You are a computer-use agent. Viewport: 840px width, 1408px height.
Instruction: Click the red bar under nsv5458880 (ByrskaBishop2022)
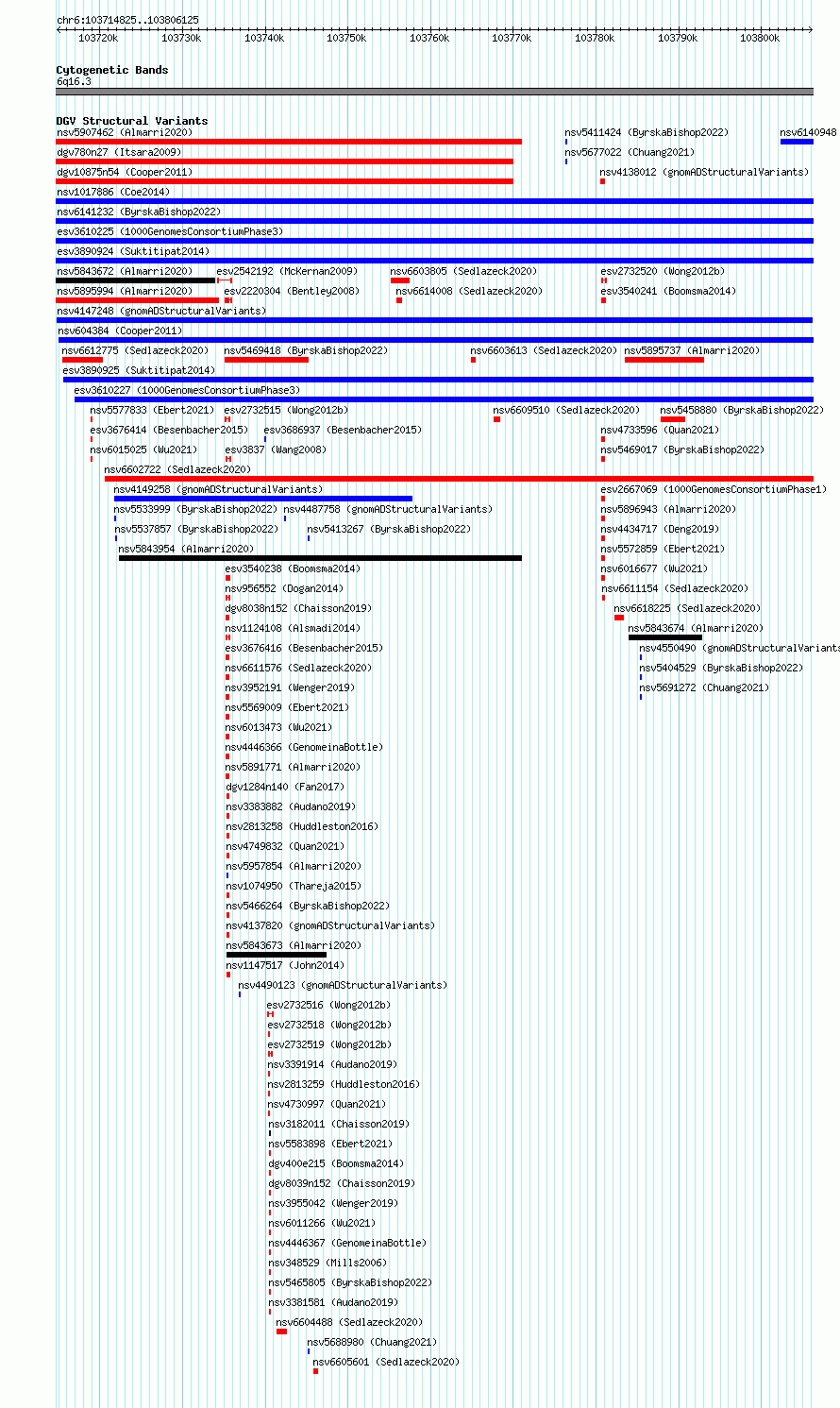click(673, 419)
